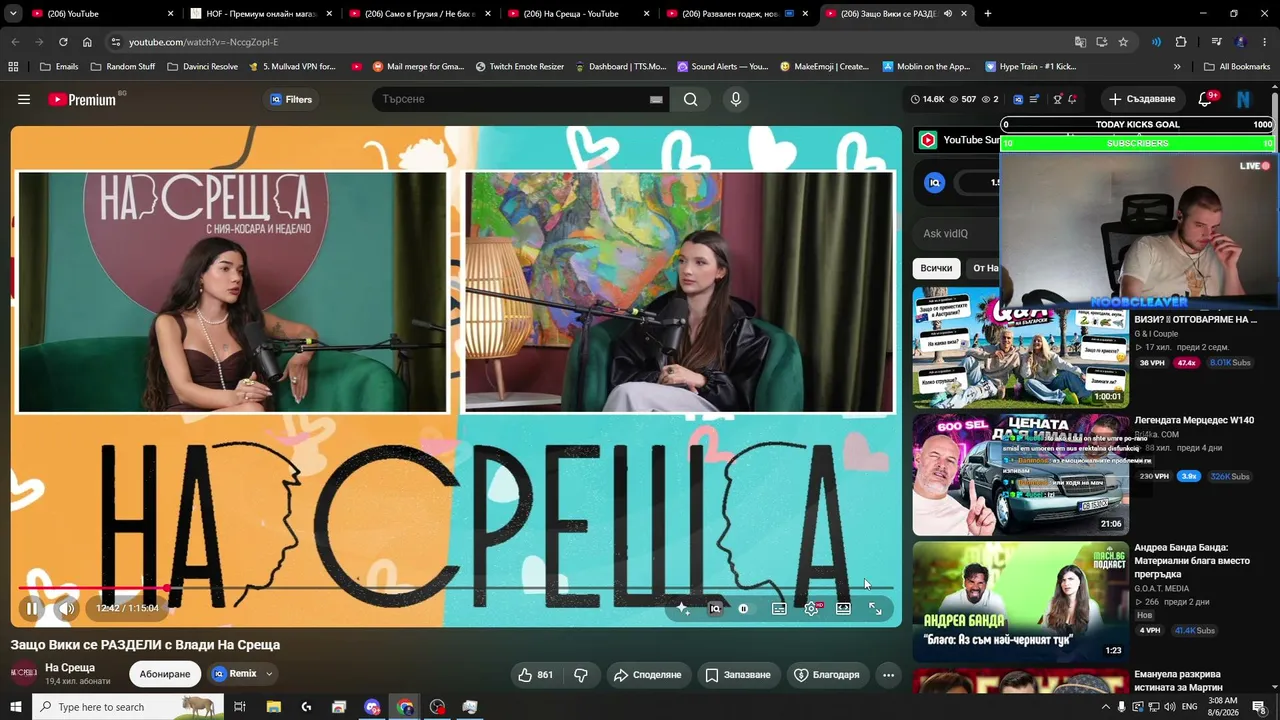Image resolution: width=1280 pixels, height=720 pixels.
Task: Open the All Bookmarks folder
Action: (1237, 67)
